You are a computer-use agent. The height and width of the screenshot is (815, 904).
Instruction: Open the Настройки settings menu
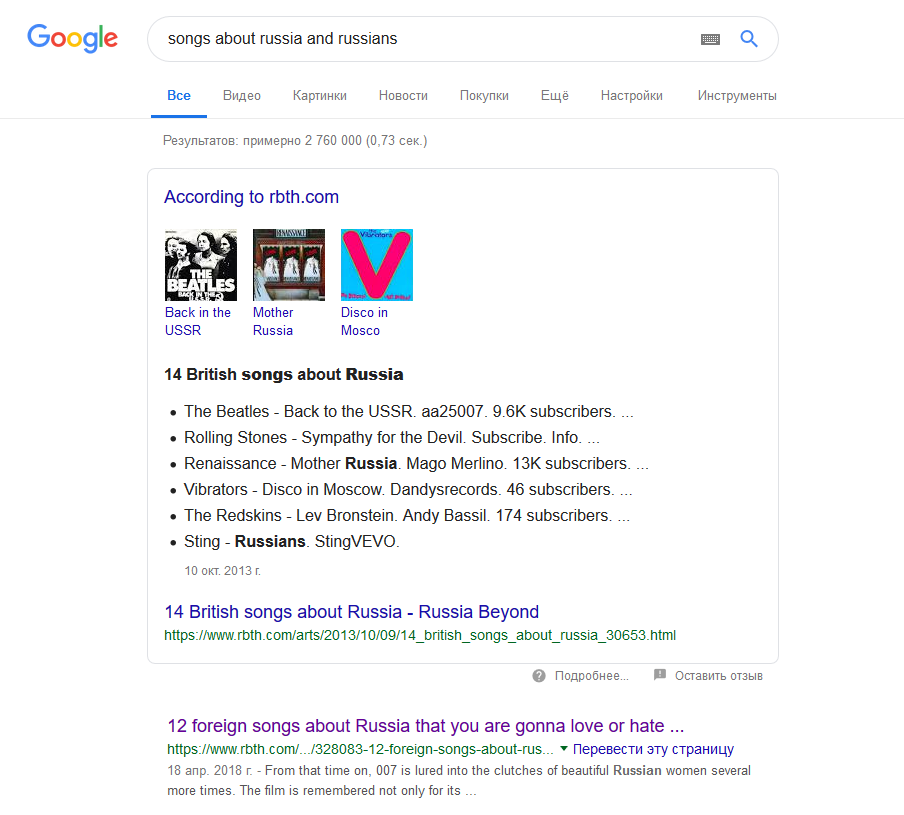click(632, 96)
